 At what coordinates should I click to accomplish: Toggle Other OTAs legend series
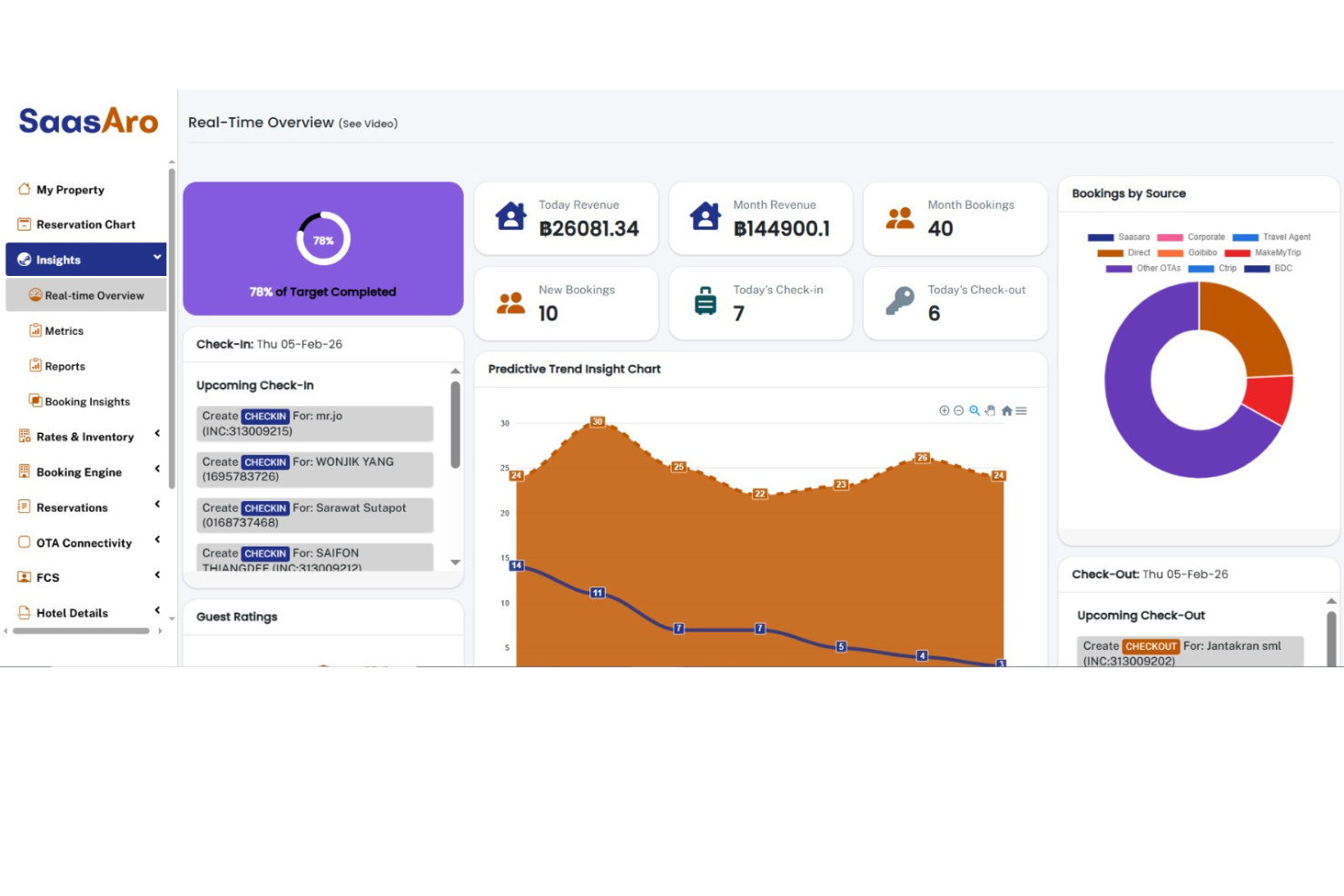(1143, 268)
